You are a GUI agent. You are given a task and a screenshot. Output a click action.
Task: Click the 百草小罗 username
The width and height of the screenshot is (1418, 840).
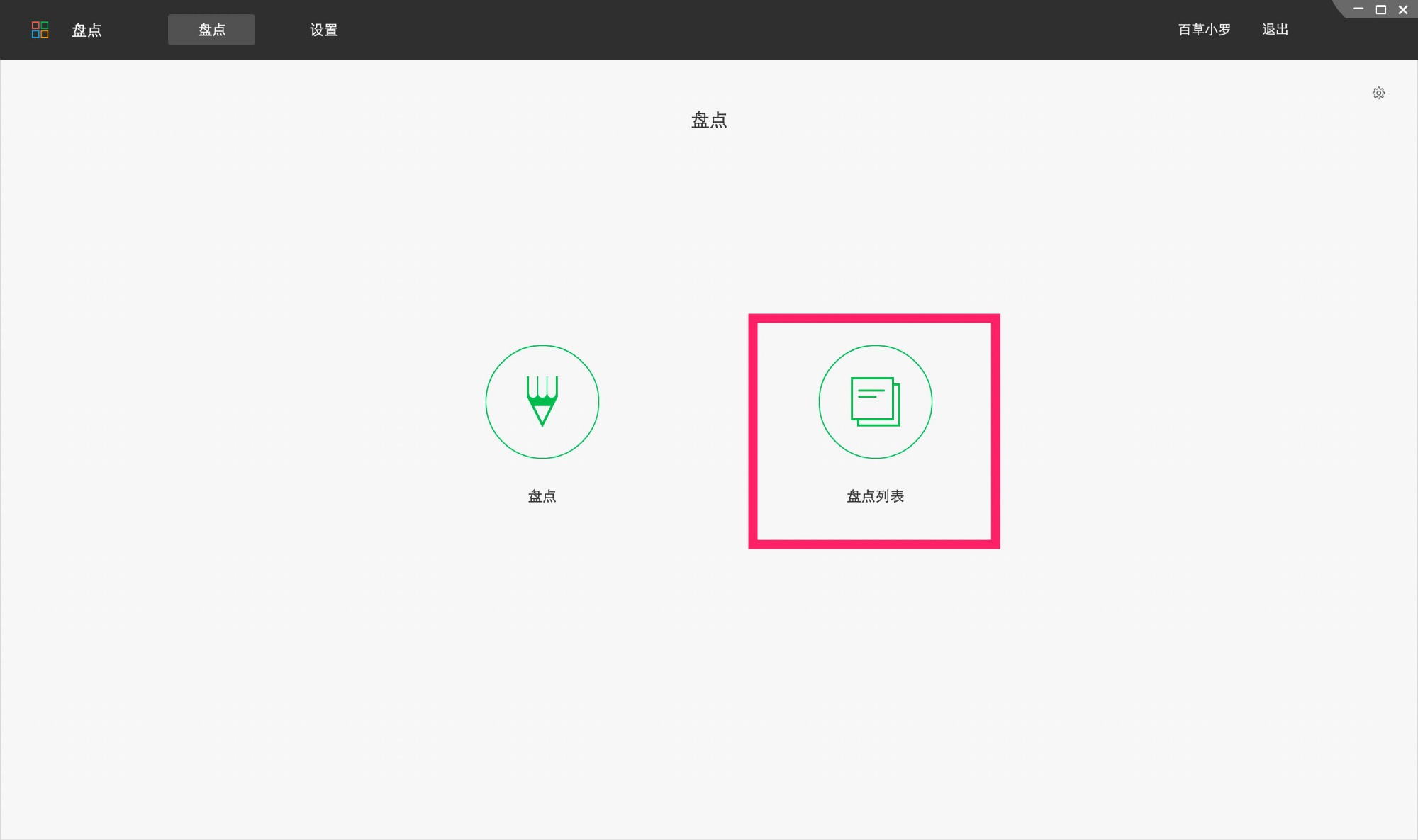(1204, 30)
